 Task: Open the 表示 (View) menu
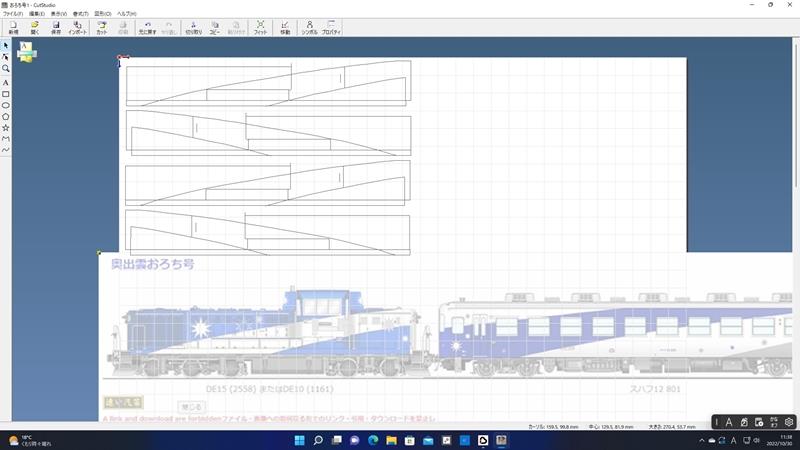(59, 14)
